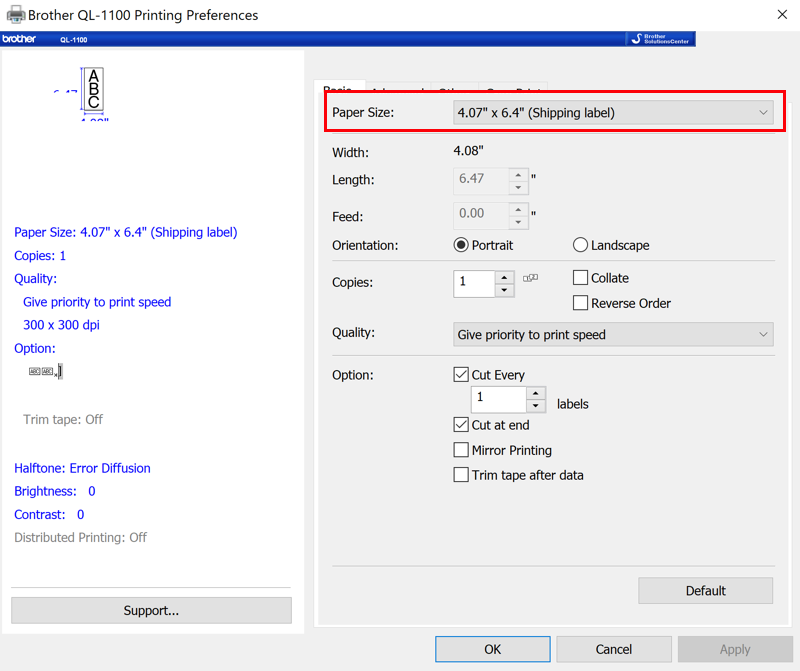
Task: Increase the Length value with up arrow
Action: pos(518,175)
